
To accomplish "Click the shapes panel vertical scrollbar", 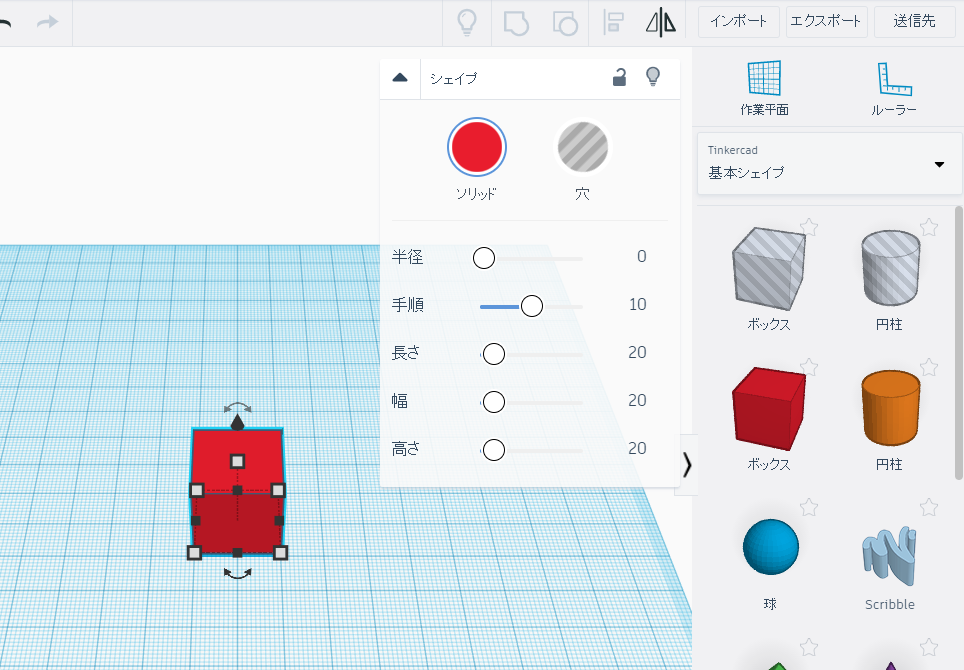I will pos(958,343).
